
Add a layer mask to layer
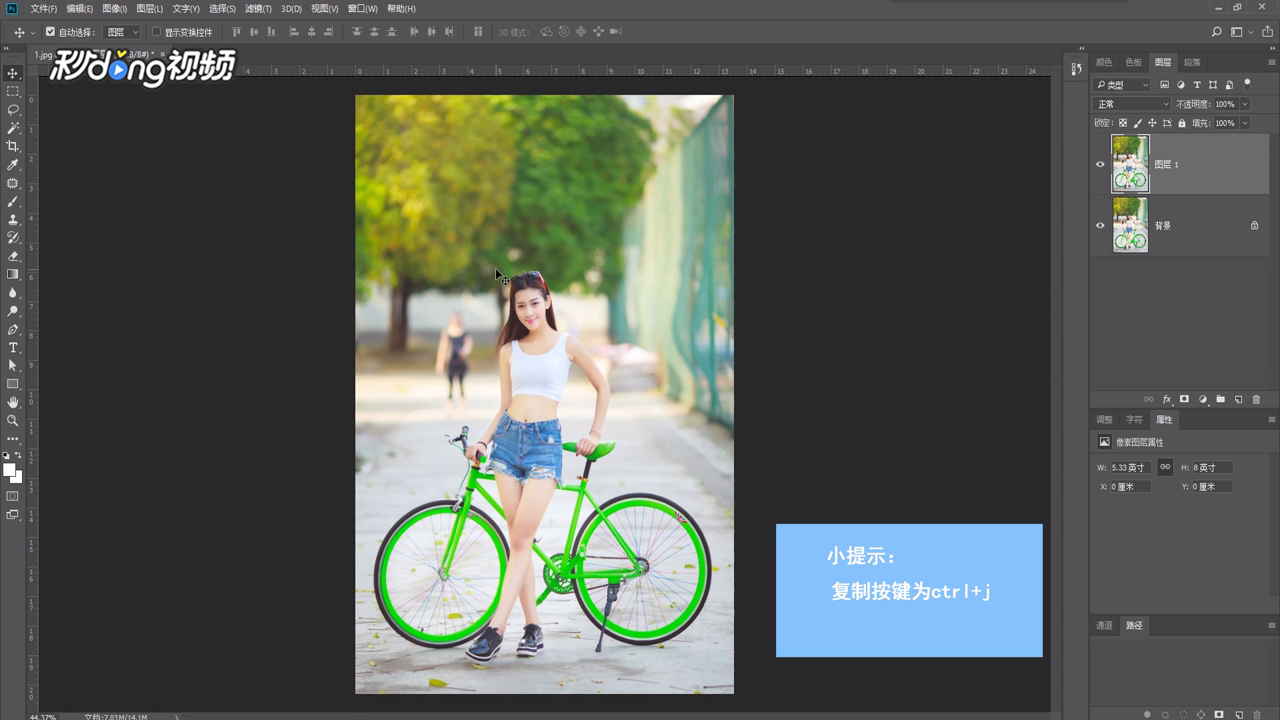(x=1184, y=399)
